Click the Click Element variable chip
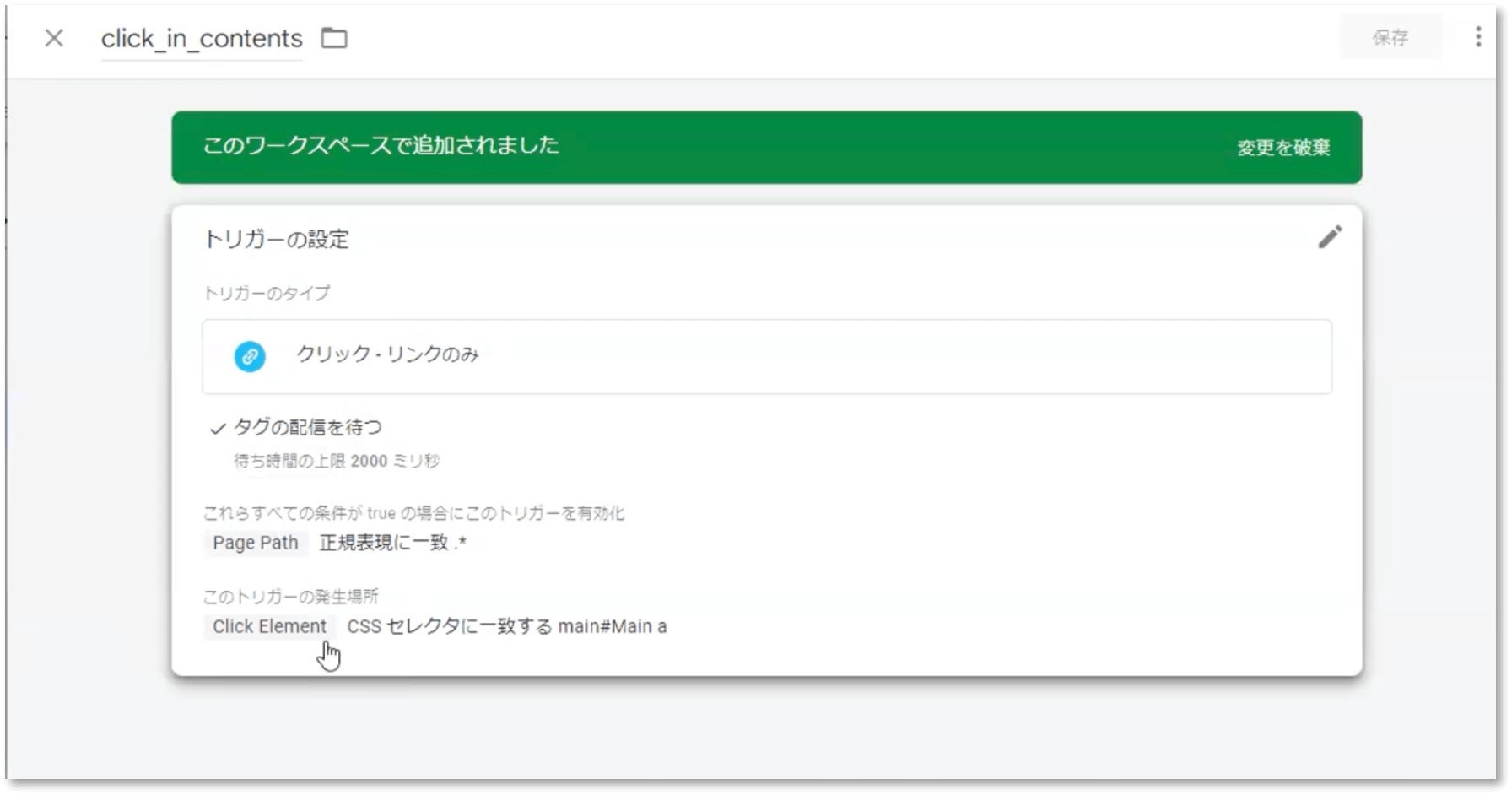 tap(269, 626)
